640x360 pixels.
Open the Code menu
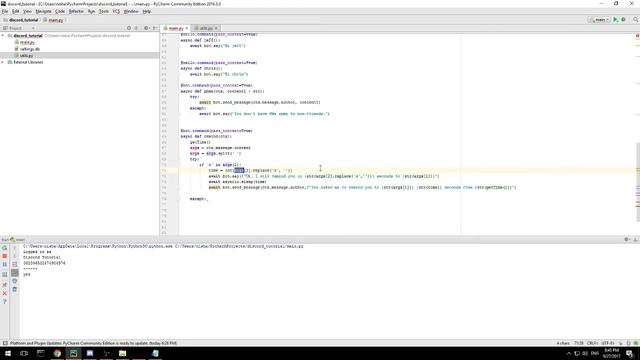[x=60, y=11]
